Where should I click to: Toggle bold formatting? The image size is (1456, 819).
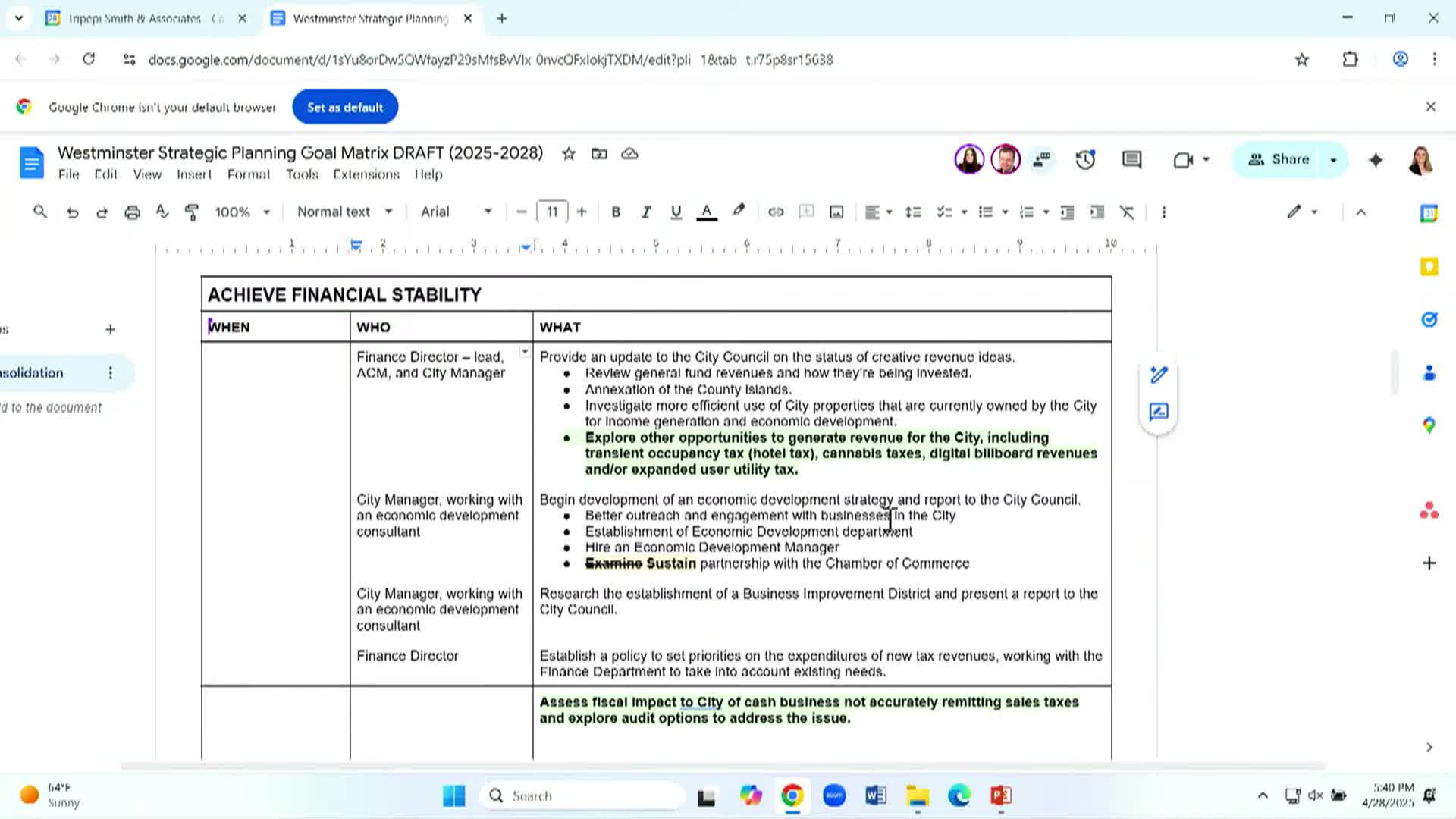click(616, 212)
